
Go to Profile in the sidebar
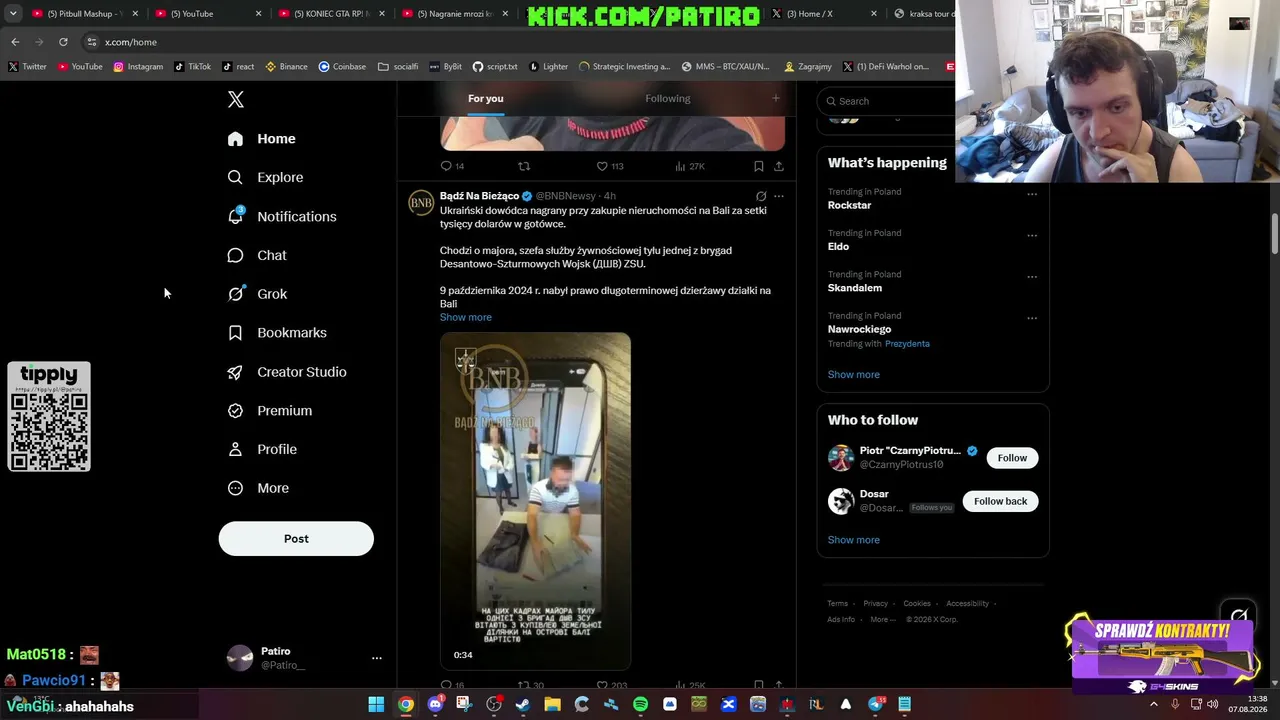pyautogui.click(x=262, y=449)
